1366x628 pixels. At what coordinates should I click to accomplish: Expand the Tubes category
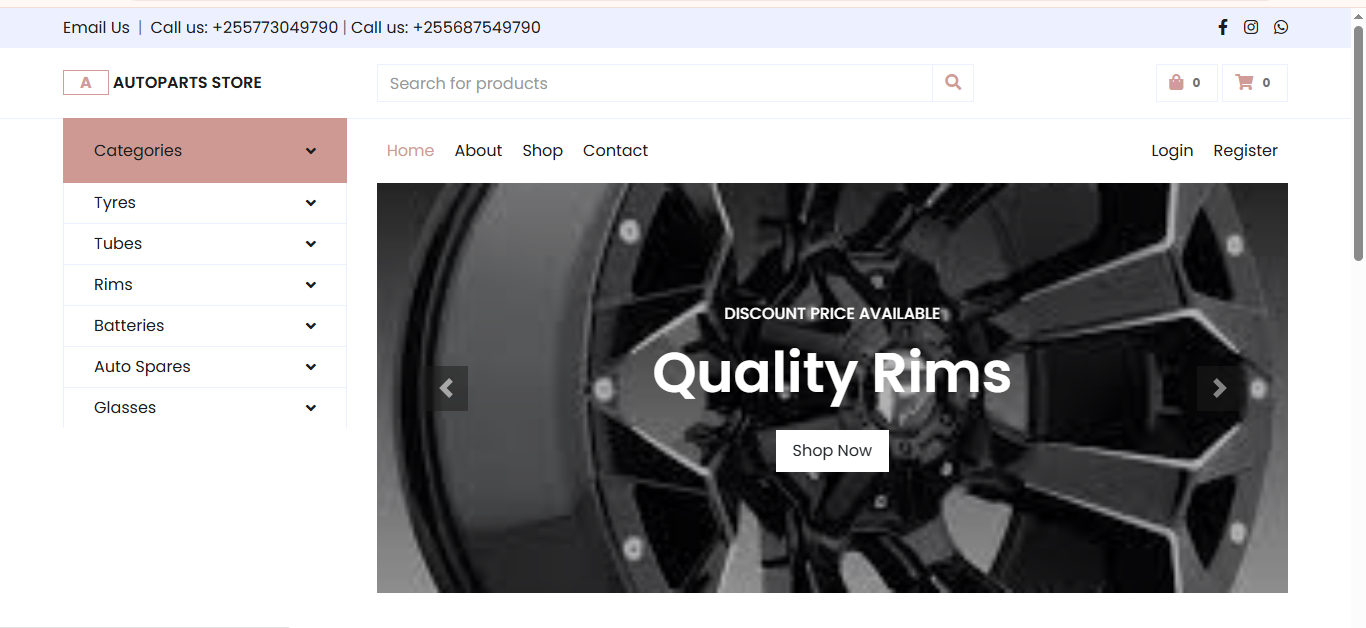205,244
